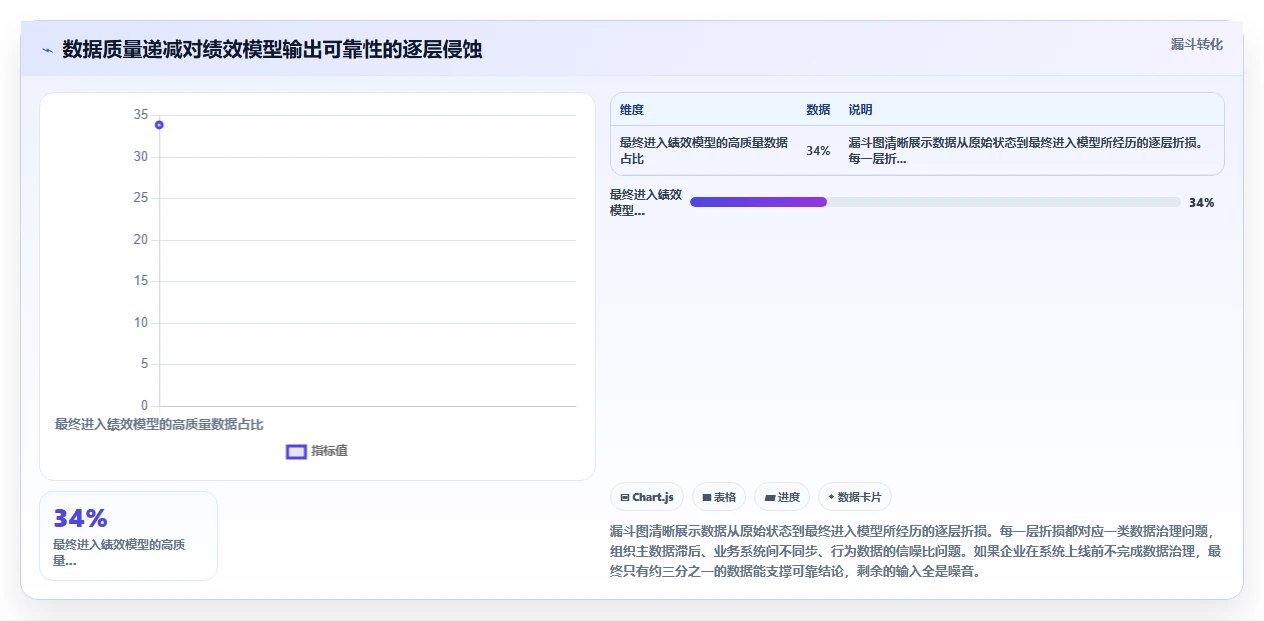
Task: Click the 漏斗转化 tag in header
Action: (1197, 44)
